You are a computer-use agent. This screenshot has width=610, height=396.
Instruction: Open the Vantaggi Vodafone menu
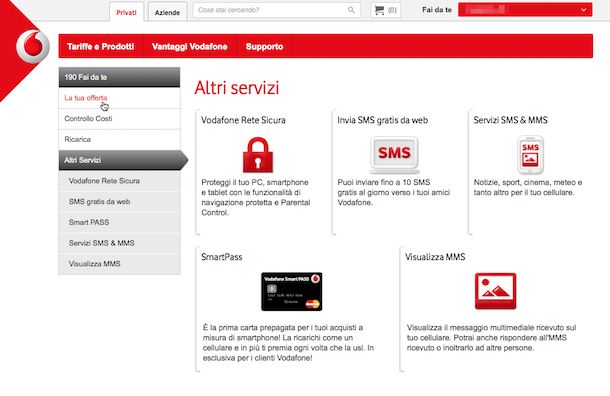[190, 46]
